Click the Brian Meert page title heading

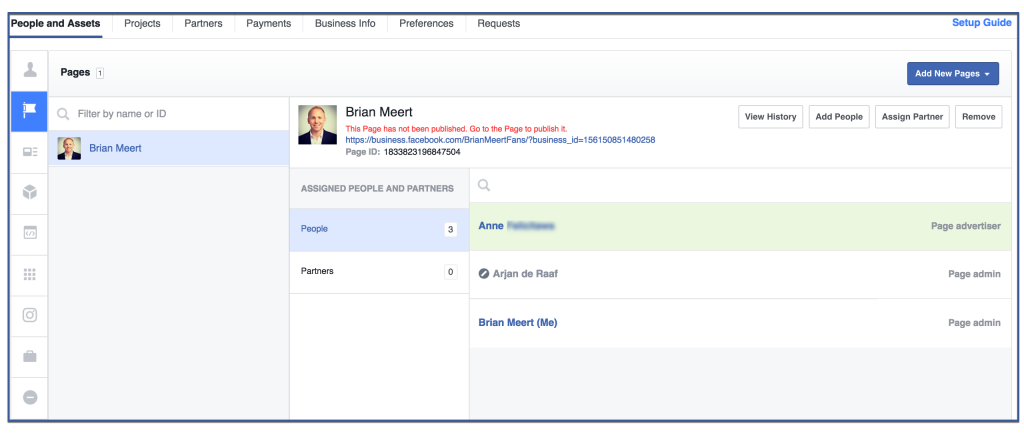click(379, 112)
